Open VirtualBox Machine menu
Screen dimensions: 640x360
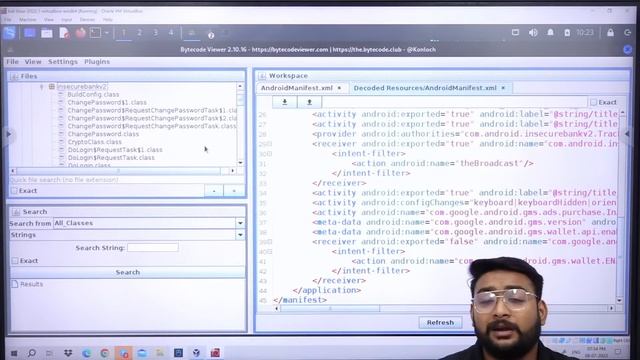pyautogui.click(x=28, y=20)
